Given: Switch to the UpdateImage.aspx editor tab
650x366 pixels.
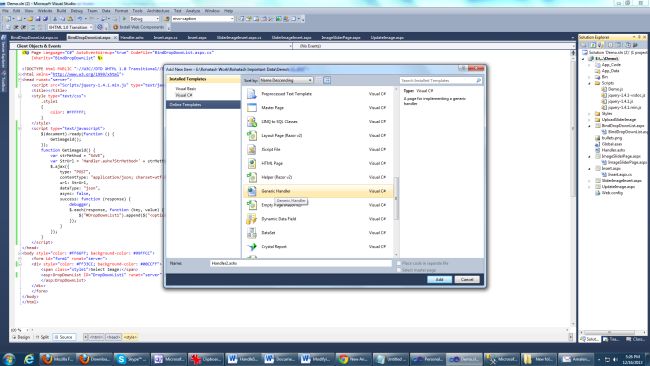Looking at the screenshot, I should [x=387, y=37].
